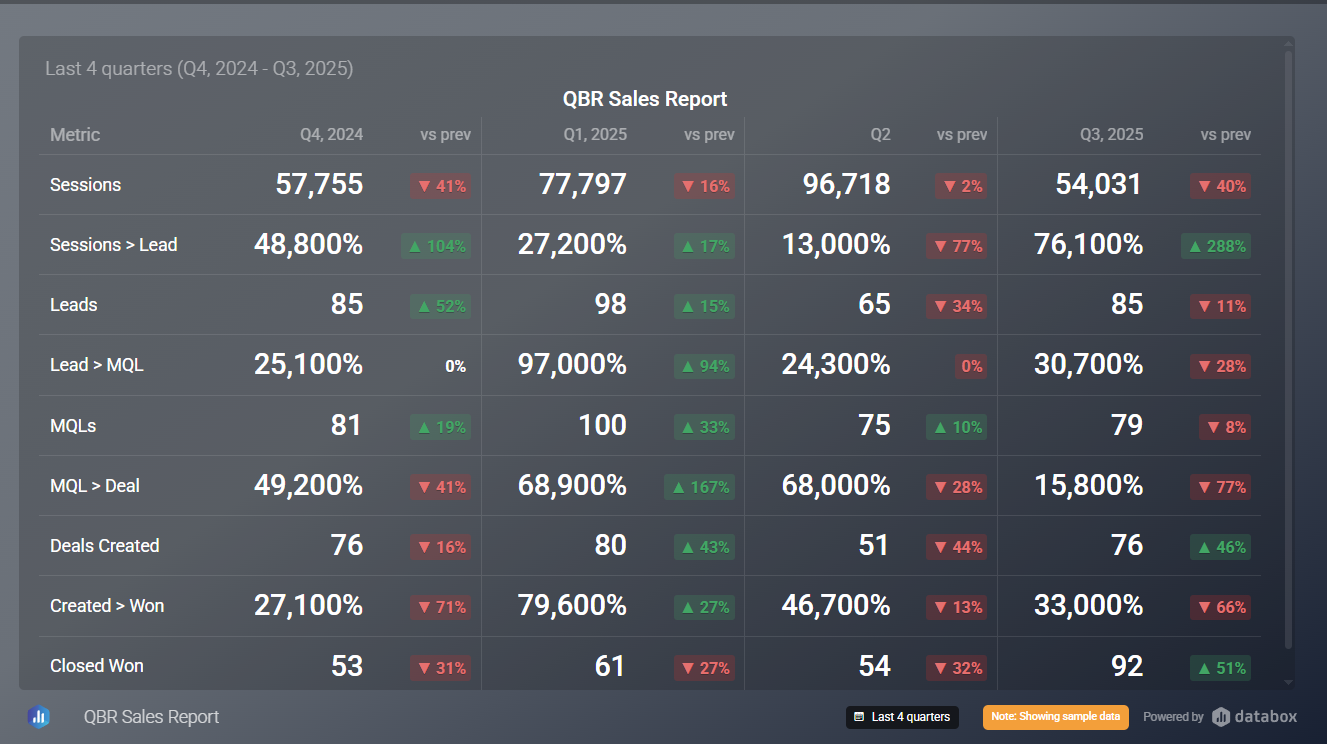Viewport: 1327px width, 744px height.
Task: Select the Deals Created row label
Action: coord(105,546)
